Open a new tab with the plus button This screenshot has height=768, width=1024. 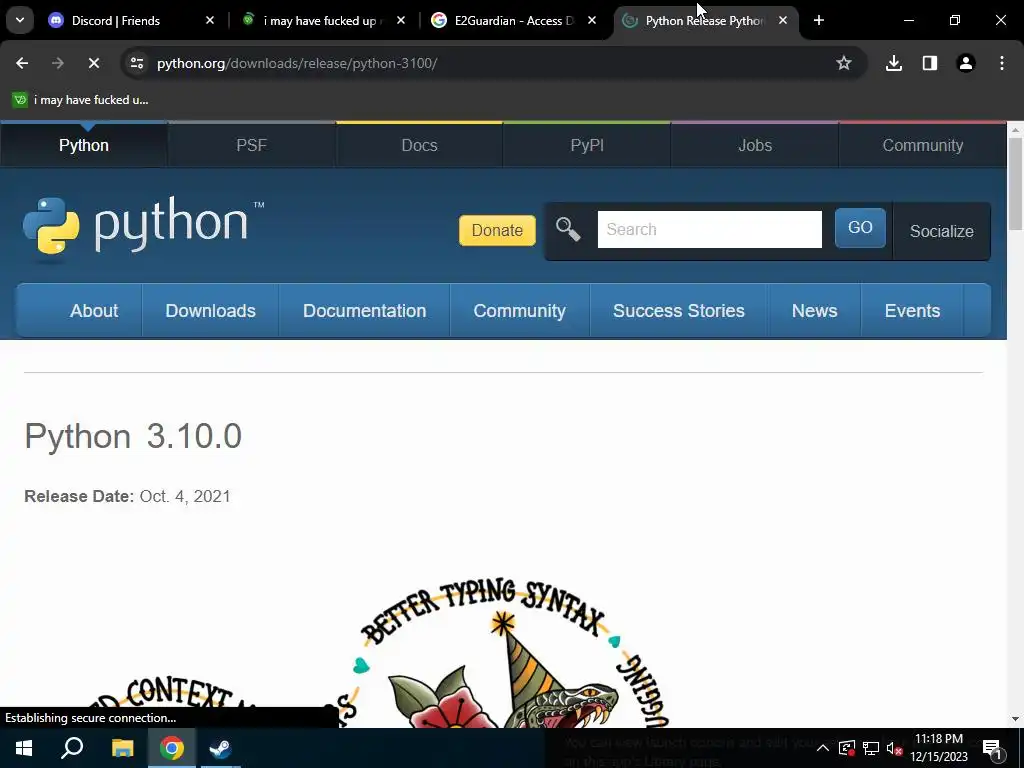coord(819,20)
